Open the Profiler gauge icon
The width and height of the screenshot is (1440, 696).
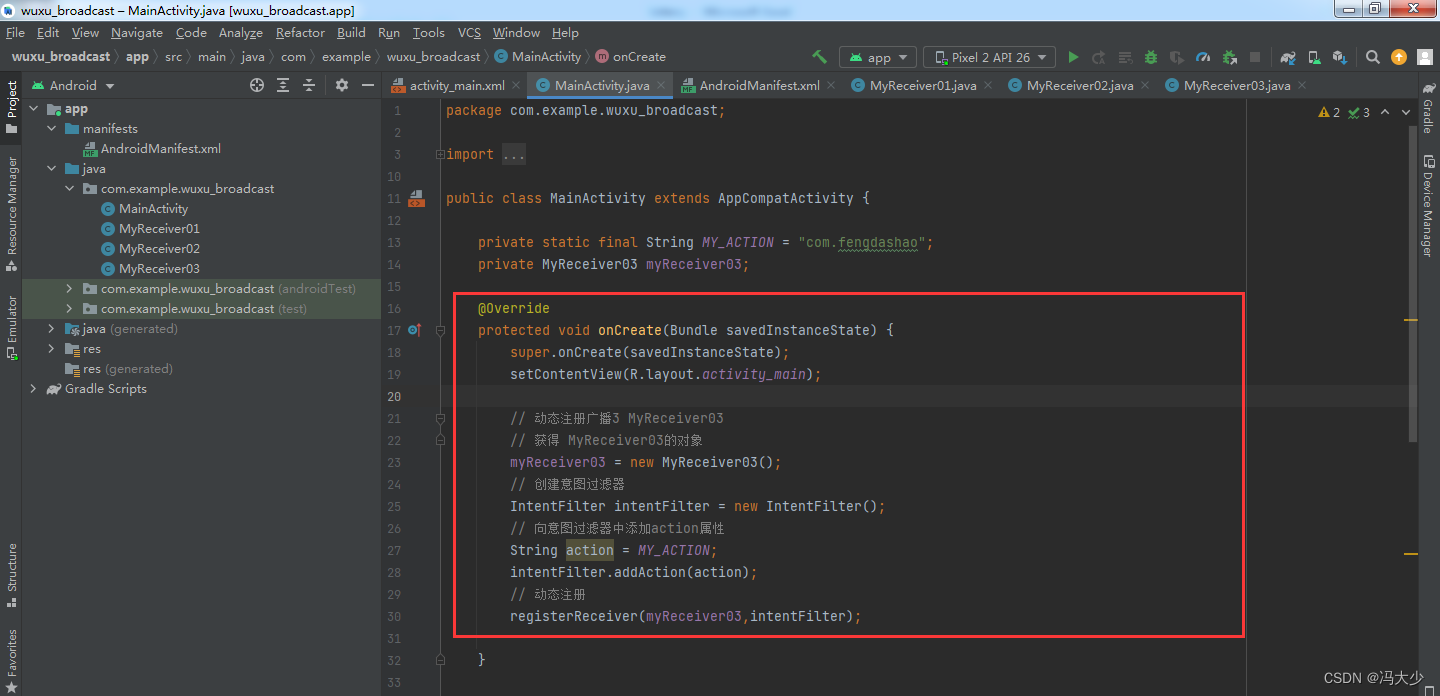(1203, 57)
